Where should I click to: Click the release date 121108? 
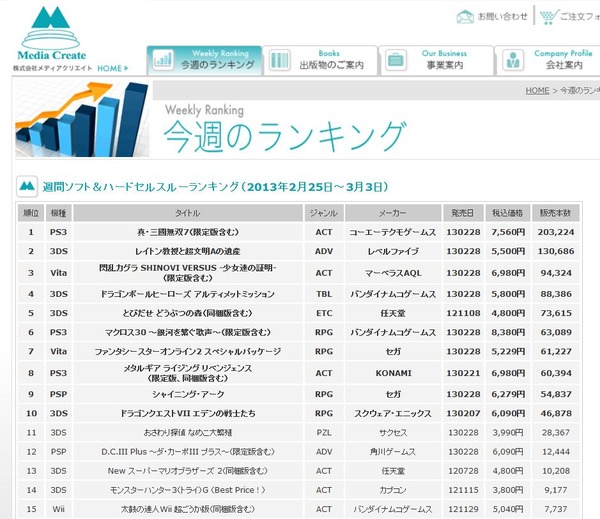[x=463, y=313]
